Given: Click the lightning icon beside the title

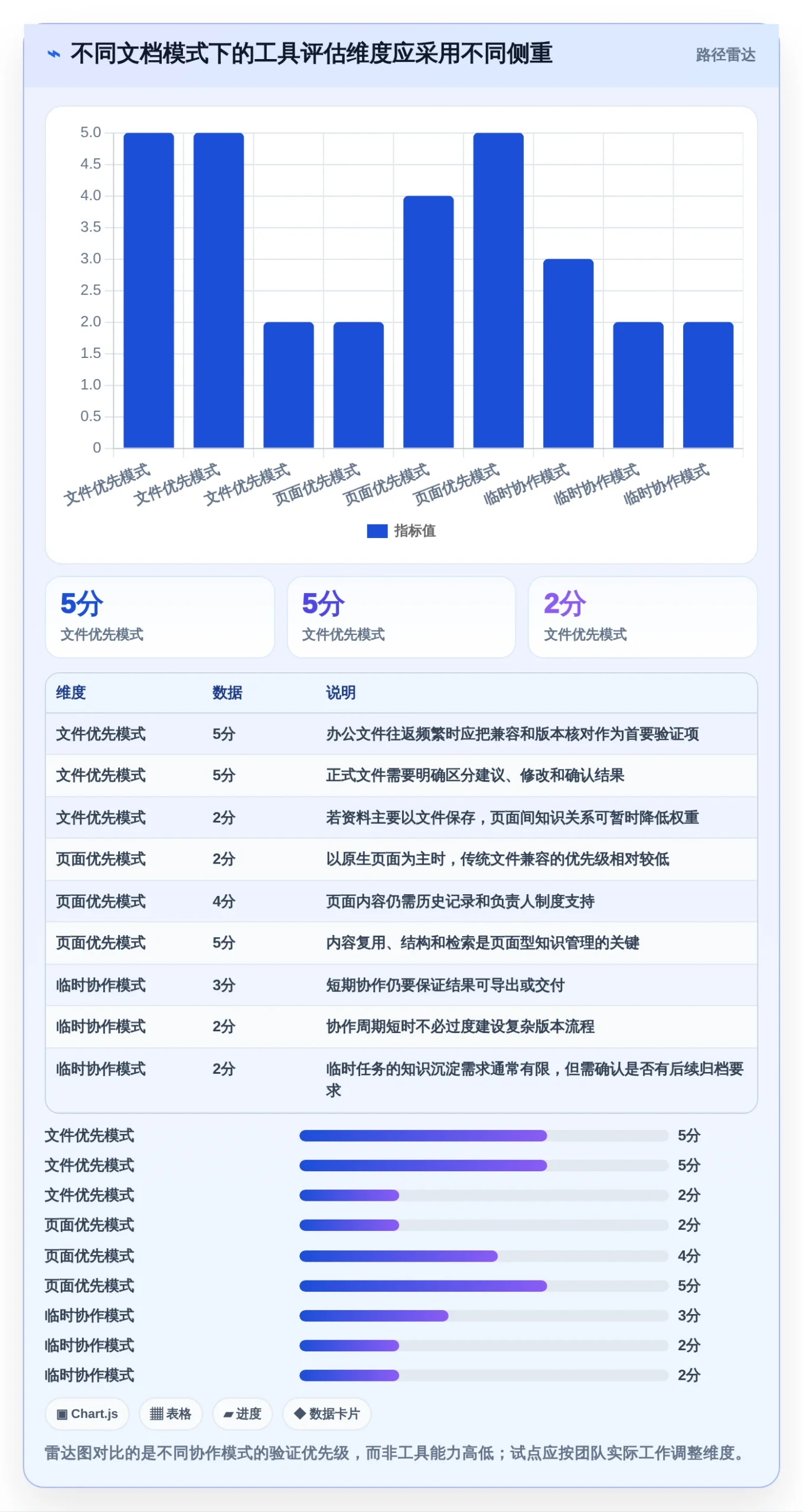Looking at the screenshot, I should (x=54, y=54).
